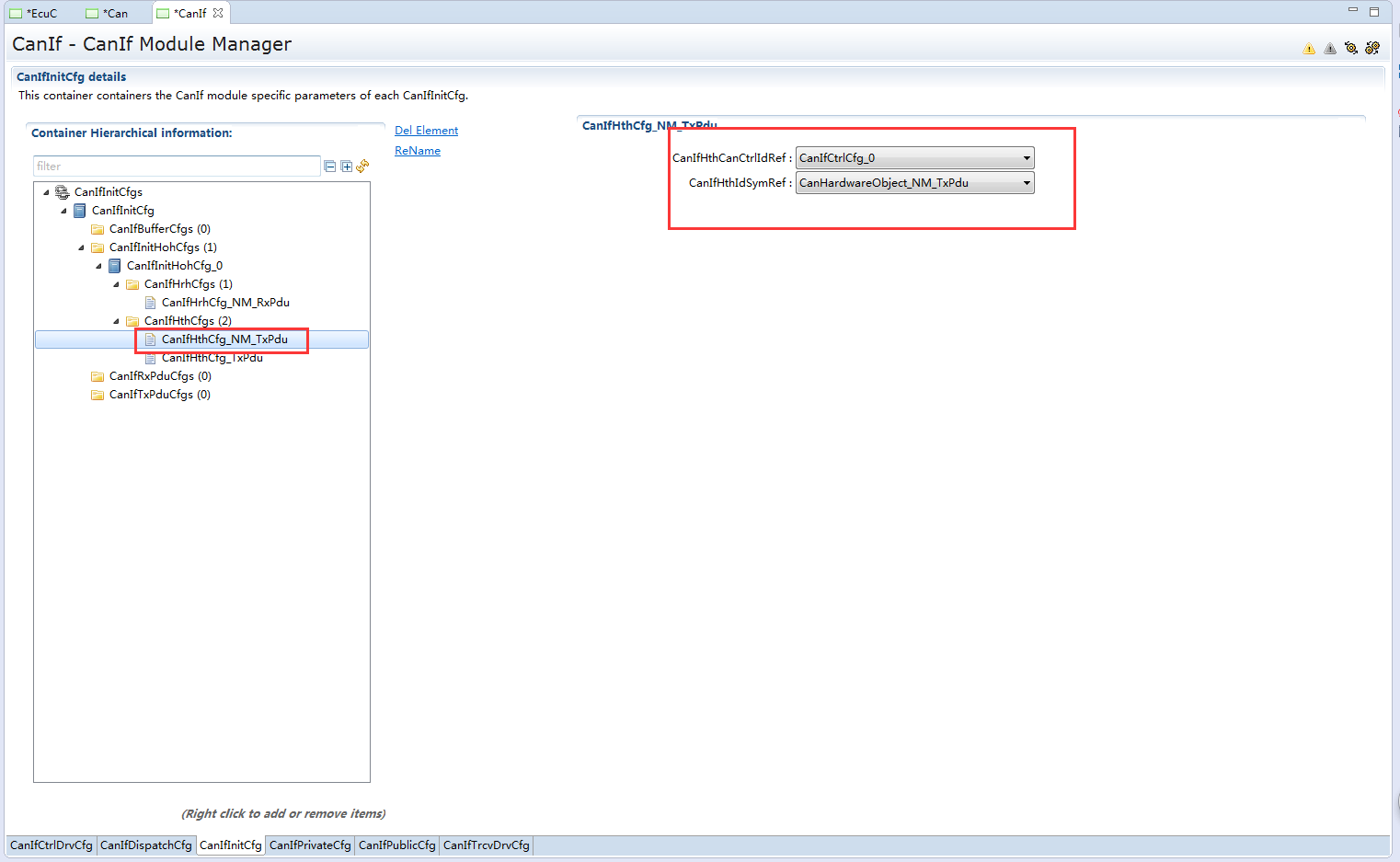Click the CanIfBufferCfgs folder icon
1400x862 pixels.
point(98,229)
